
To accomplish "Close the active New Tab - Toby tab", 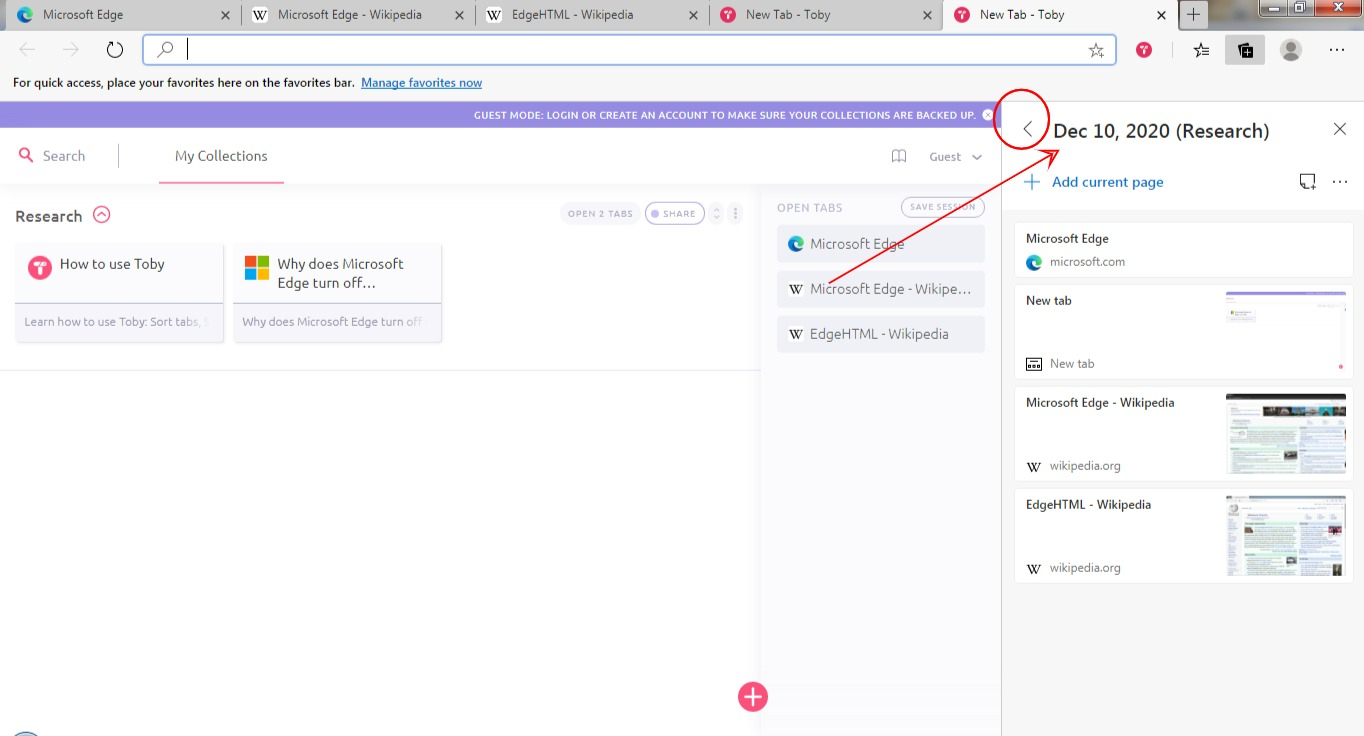I will pos(1161,15).
